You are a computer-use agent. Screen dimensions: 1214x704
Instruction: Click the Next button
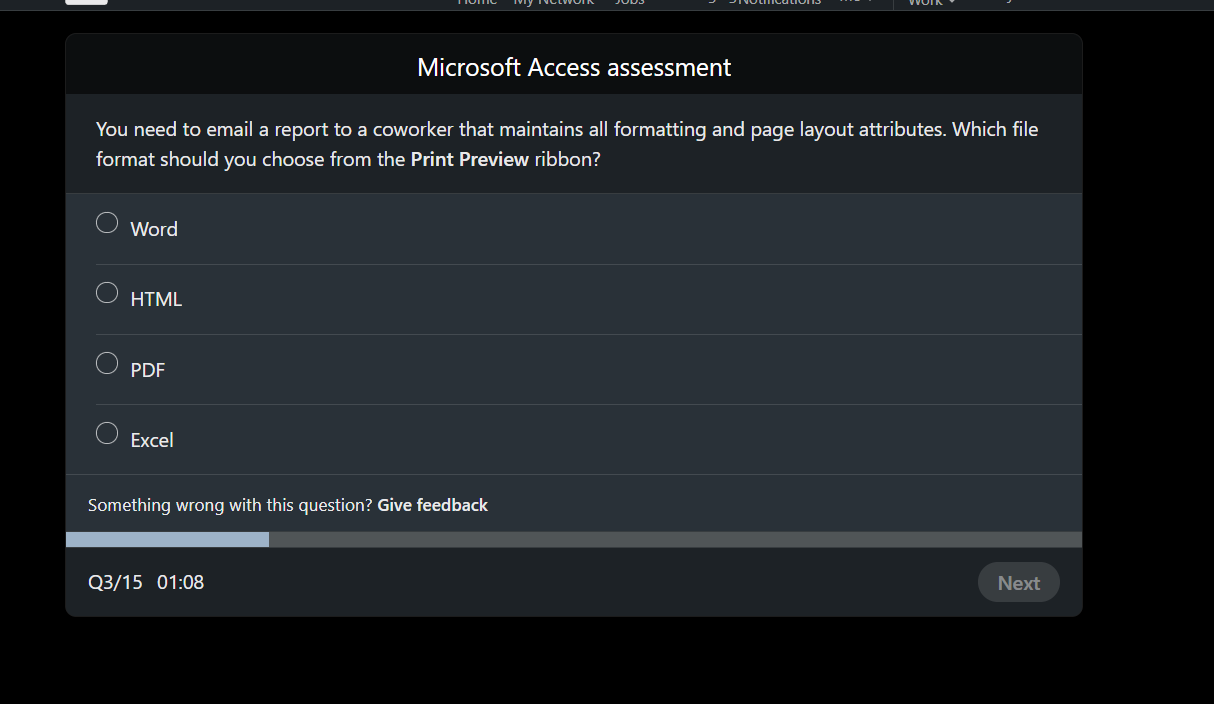1018,582
